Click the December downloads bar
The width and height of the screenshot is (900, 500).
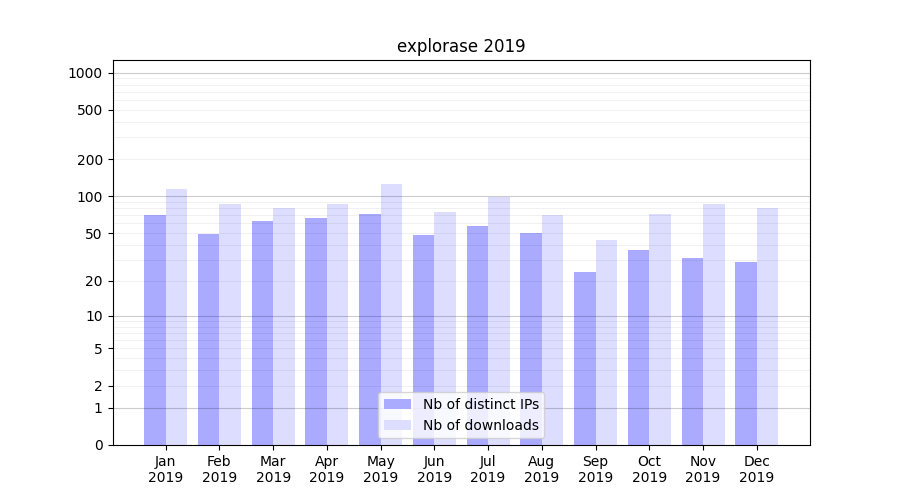click(767, 326)
